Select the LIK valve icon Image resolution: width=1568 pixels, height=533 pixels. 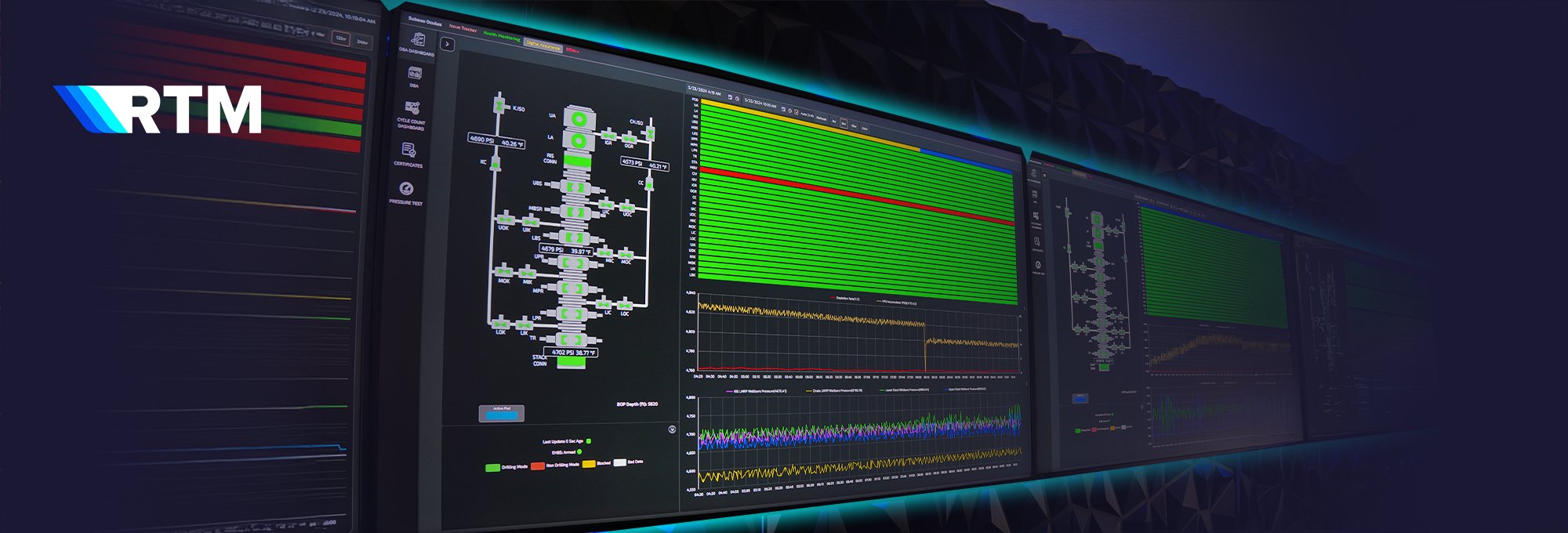point(524,325)
